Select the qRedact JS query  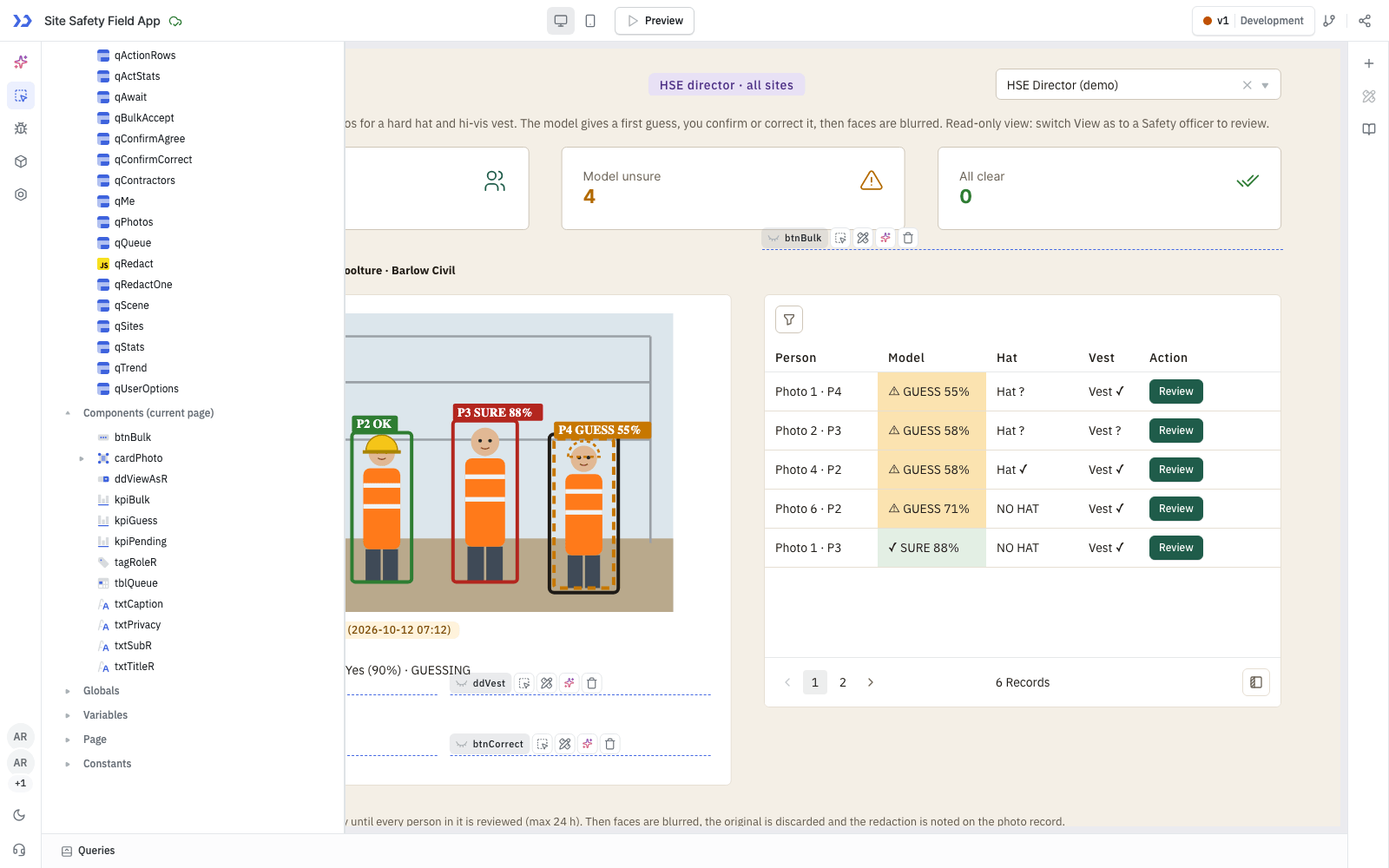point(134,264)
